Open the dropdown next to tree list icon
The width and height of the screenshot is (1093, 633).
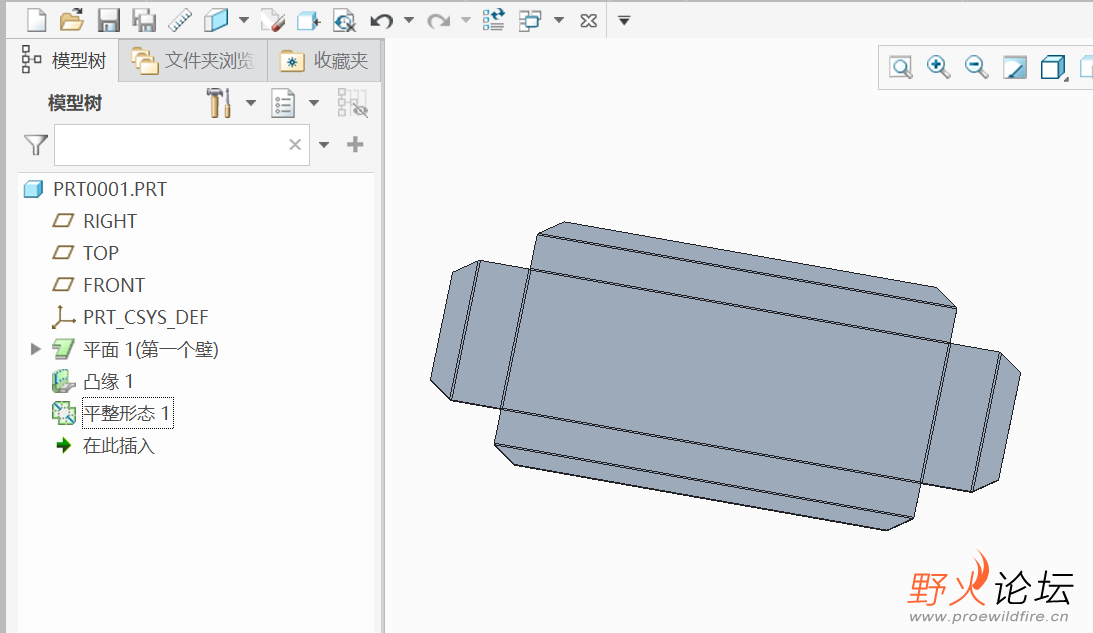(x=314, y=103)
